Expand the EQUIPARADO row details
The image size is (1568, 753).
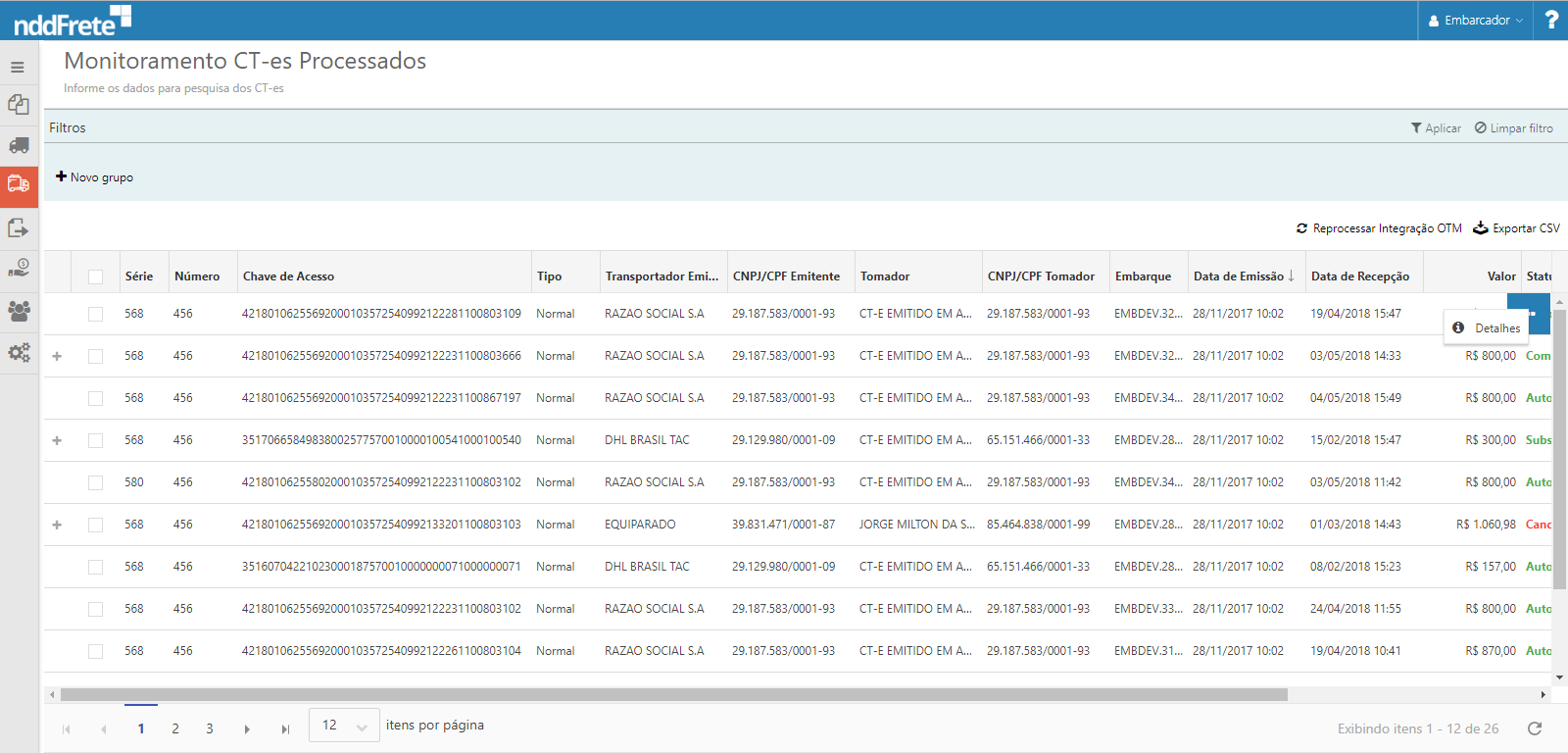click(57, 525)
